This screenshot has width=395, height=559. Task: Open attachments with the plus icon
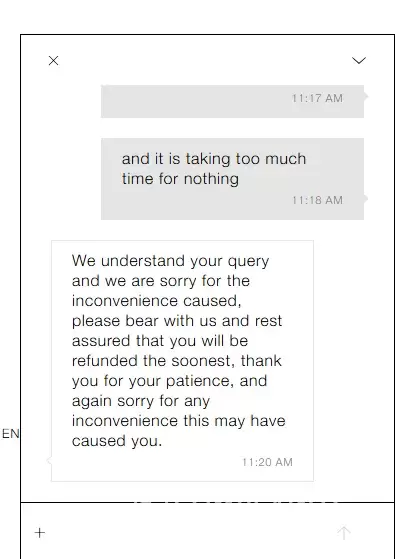click(x=40, y=533)
